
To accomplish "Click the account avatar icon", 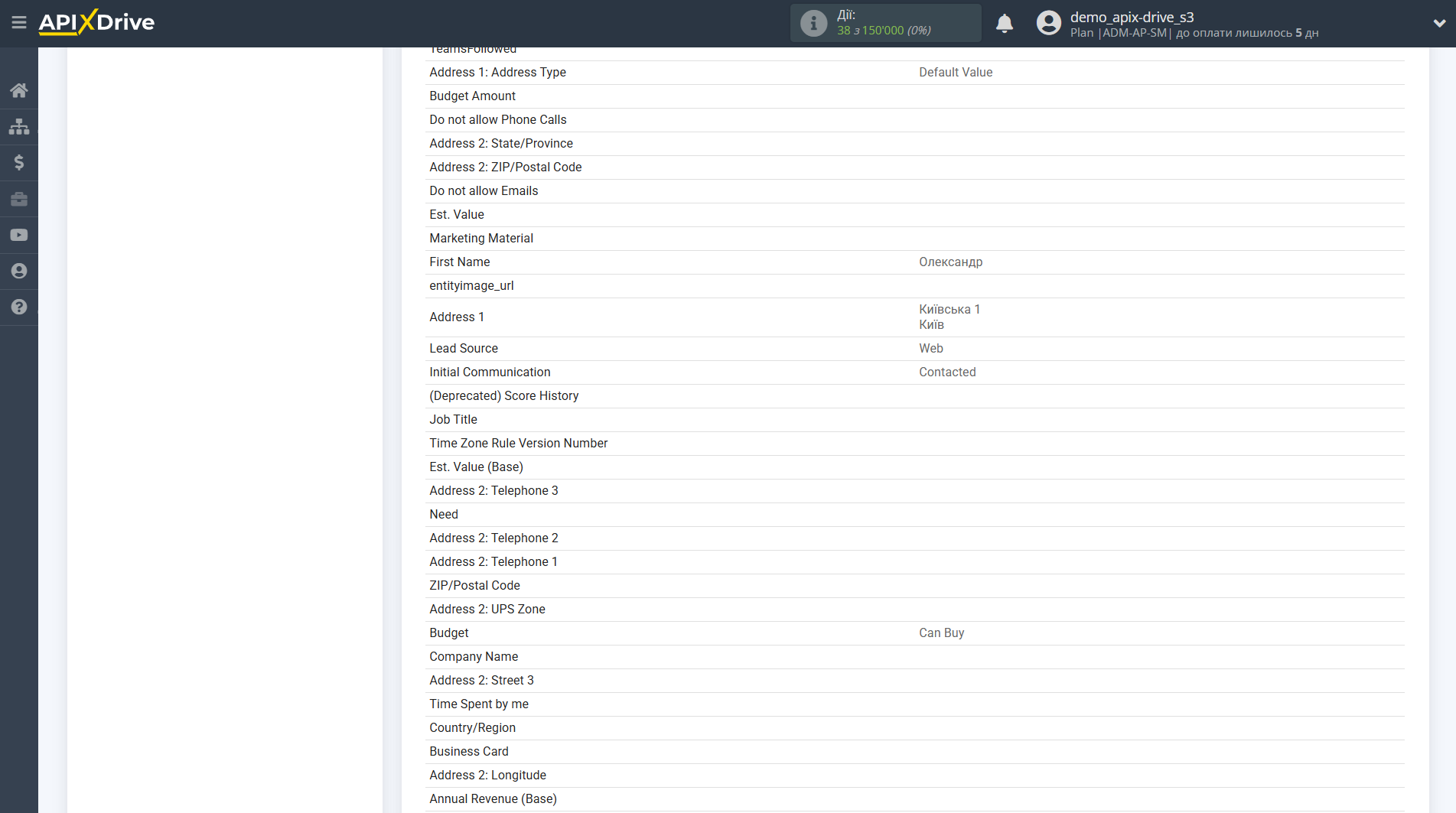I will [1049, 23].
